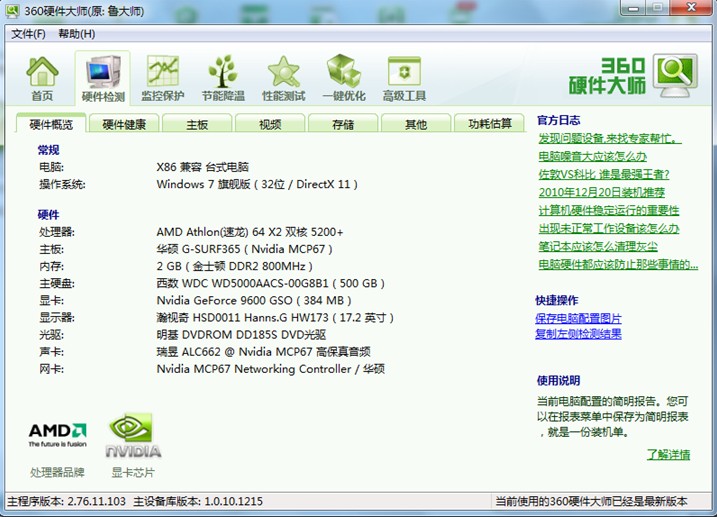Click the 主硬盘: field label
The image size is (717, 517).
[57, 283]
